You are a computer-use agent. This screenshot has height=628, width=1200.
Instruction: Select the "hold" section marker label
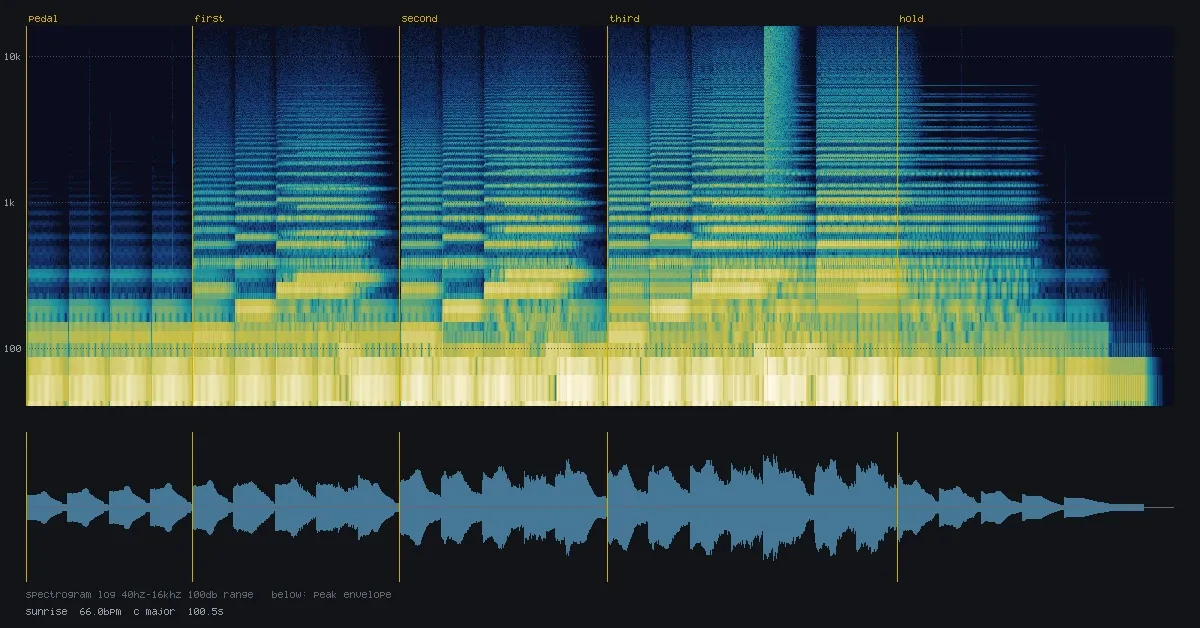coord(911,19)
